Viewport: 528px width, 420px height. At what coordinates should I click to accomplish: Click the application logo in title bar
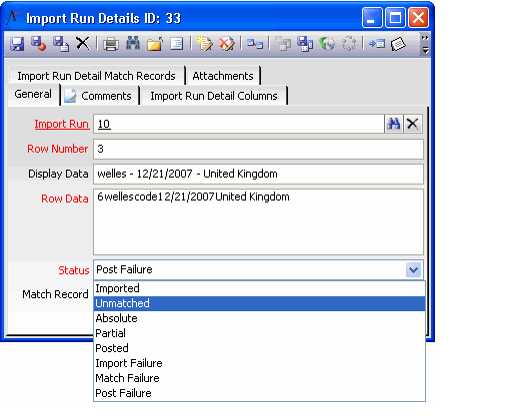(x=13, y=18)
